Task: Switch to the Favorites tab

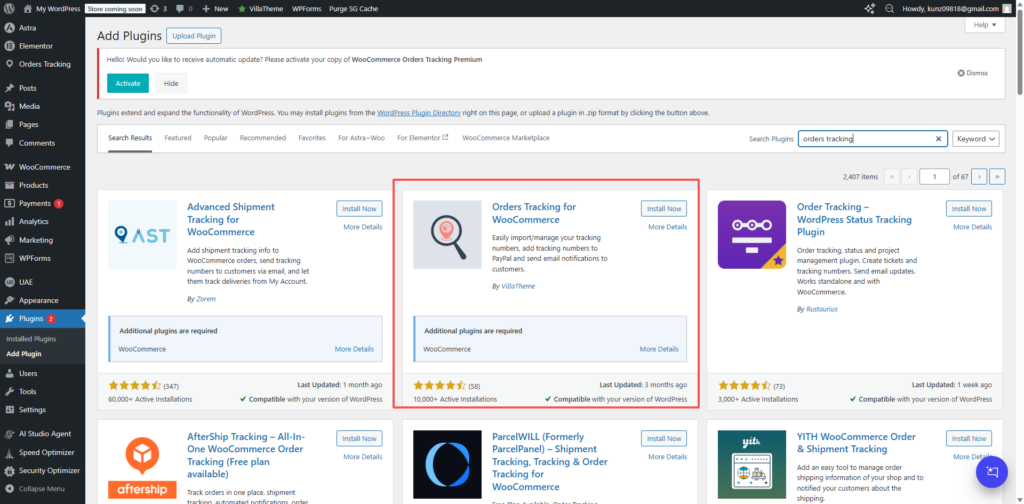Action: point(312,138)
